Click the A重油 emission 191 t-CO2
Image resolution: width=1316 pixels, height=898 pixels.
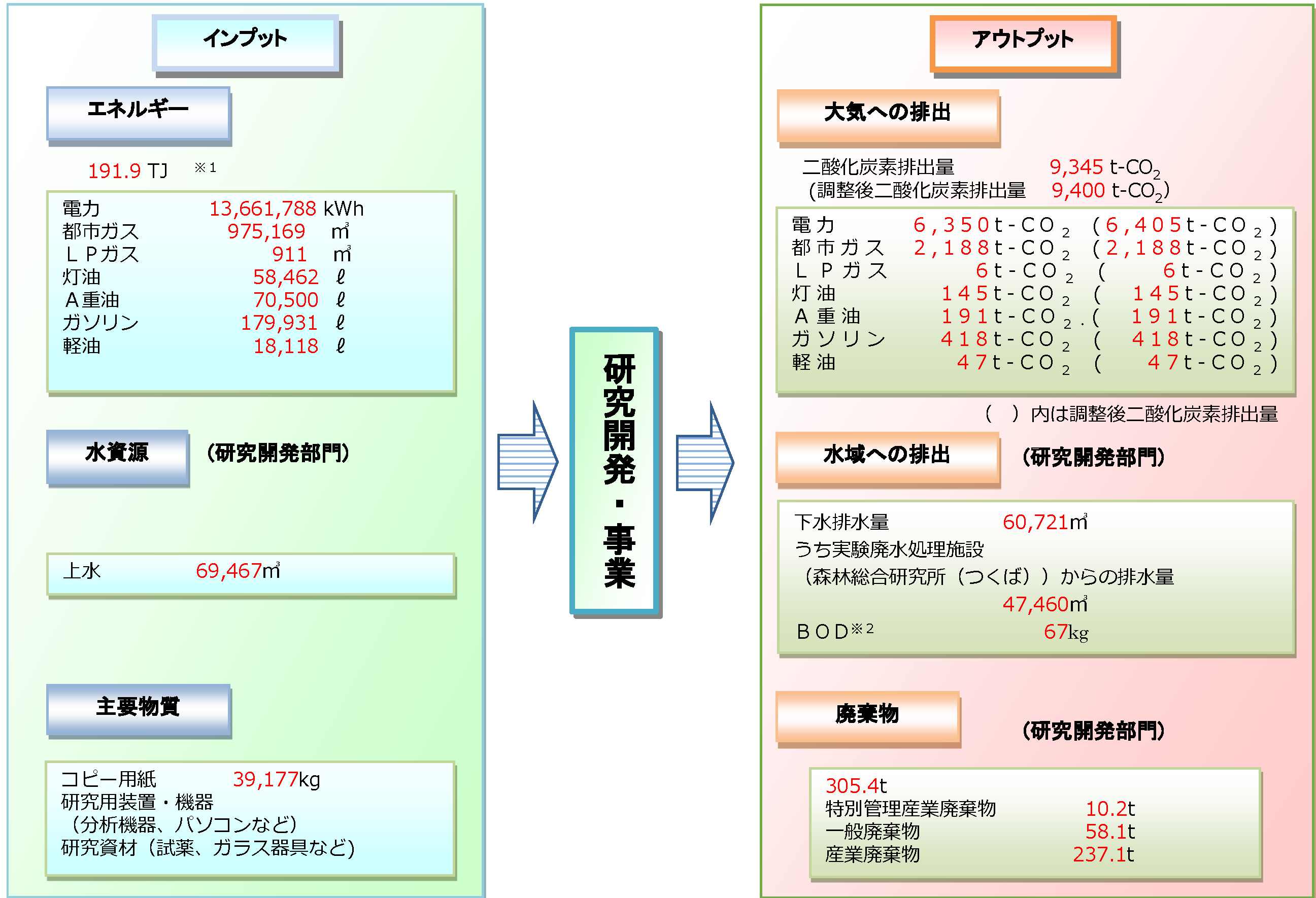click(1006, 317)
